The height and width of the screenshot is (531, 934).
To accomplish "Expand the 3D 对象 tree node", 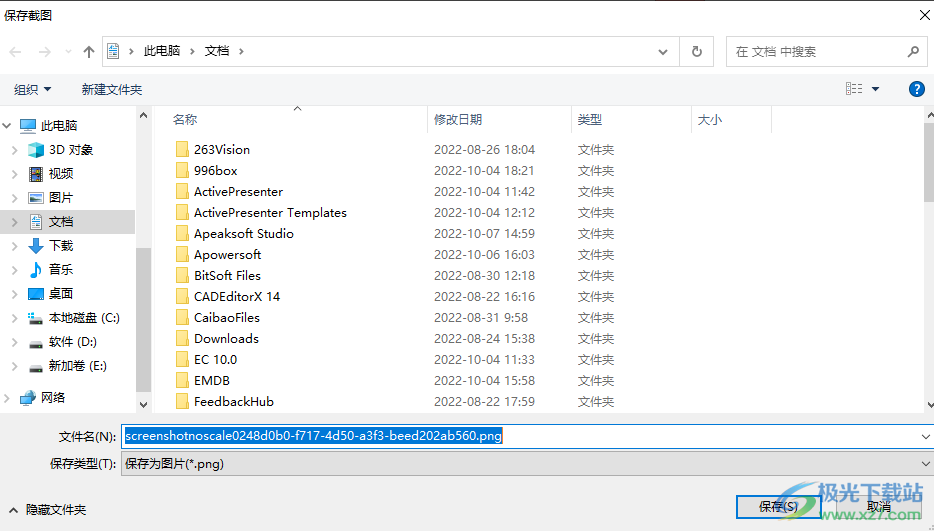I will click(x=15, y=150).
